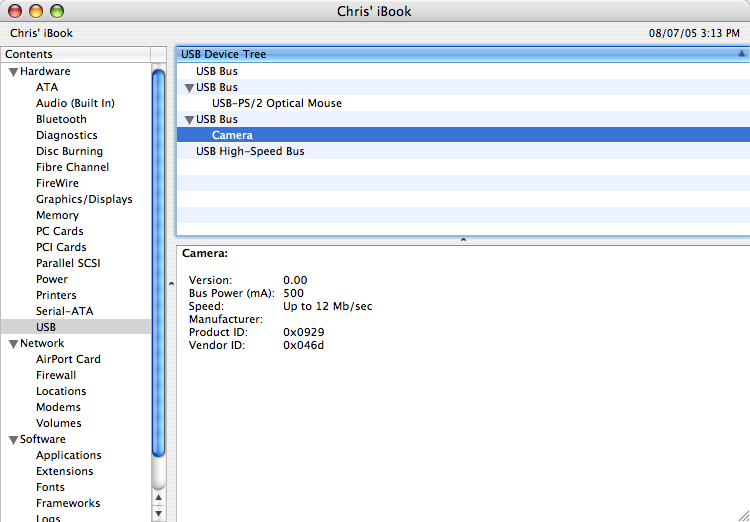Select USB-PS/2 Optical Mouse device

click(463, 103)
